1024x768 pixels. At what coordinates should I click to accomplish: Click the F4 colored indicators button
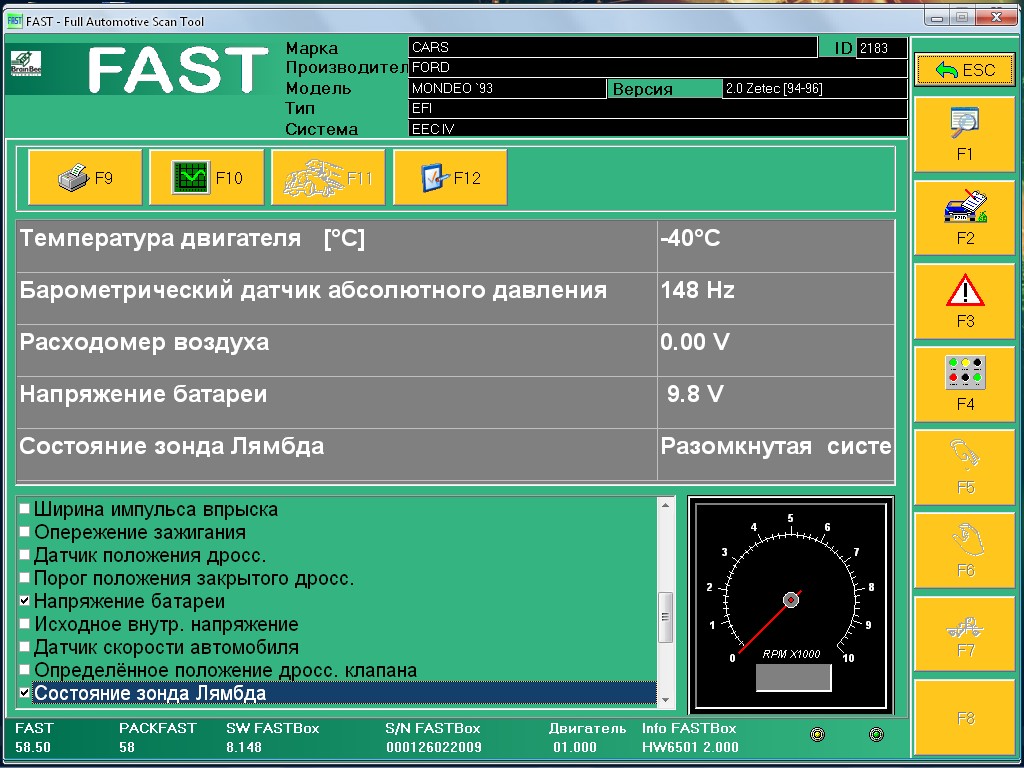point(965,383)
